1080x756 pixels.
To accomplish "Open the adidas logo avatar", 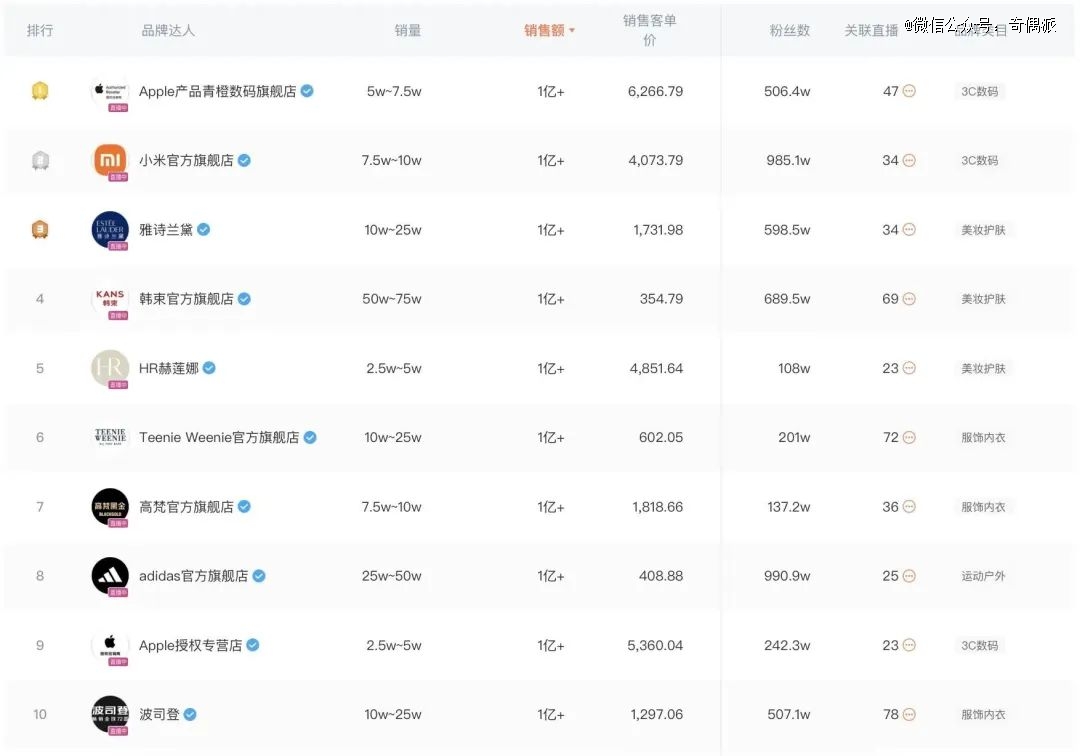I will coord(110,576).
